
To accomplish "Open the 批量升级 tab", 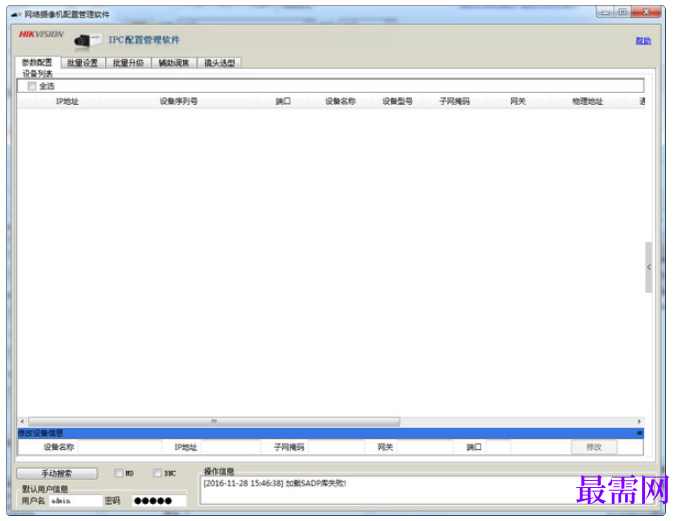I will pos(128,63).
